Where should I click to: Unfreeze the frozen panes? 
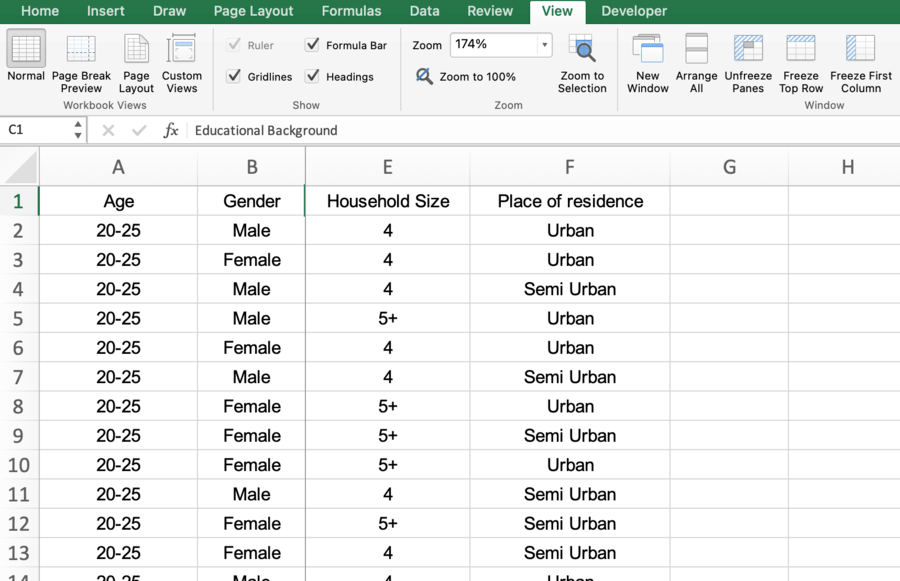[748, 50]
